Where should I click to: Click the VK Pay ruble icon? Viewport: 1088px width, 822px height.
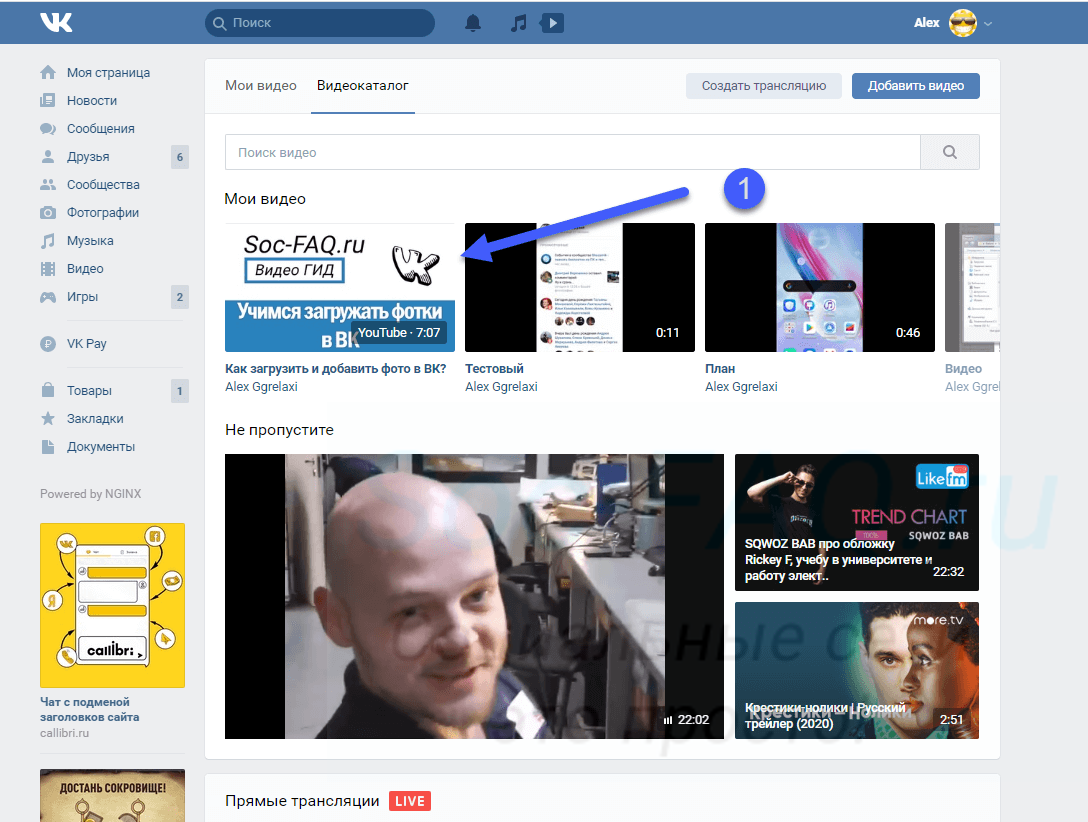[48, 343]
